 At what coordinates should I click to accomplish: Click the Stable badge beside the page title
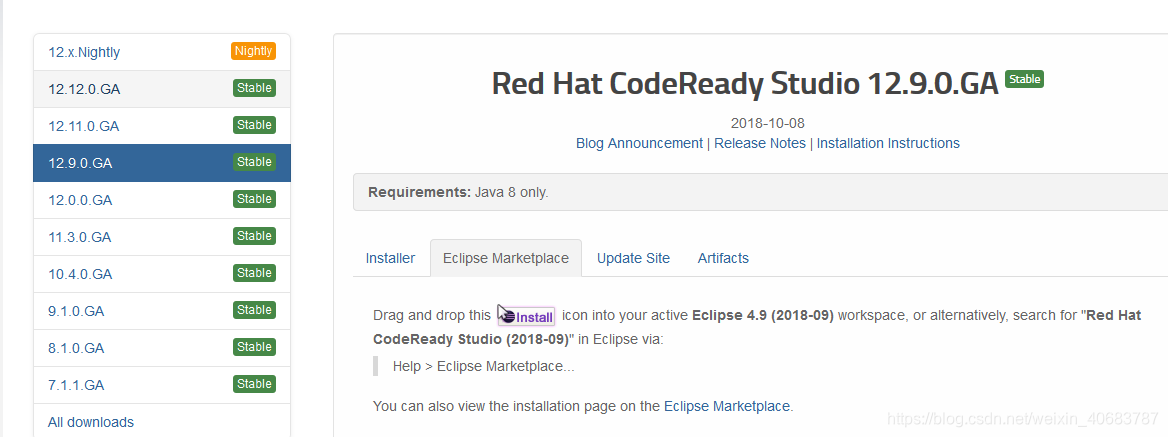pos(1024,79)
